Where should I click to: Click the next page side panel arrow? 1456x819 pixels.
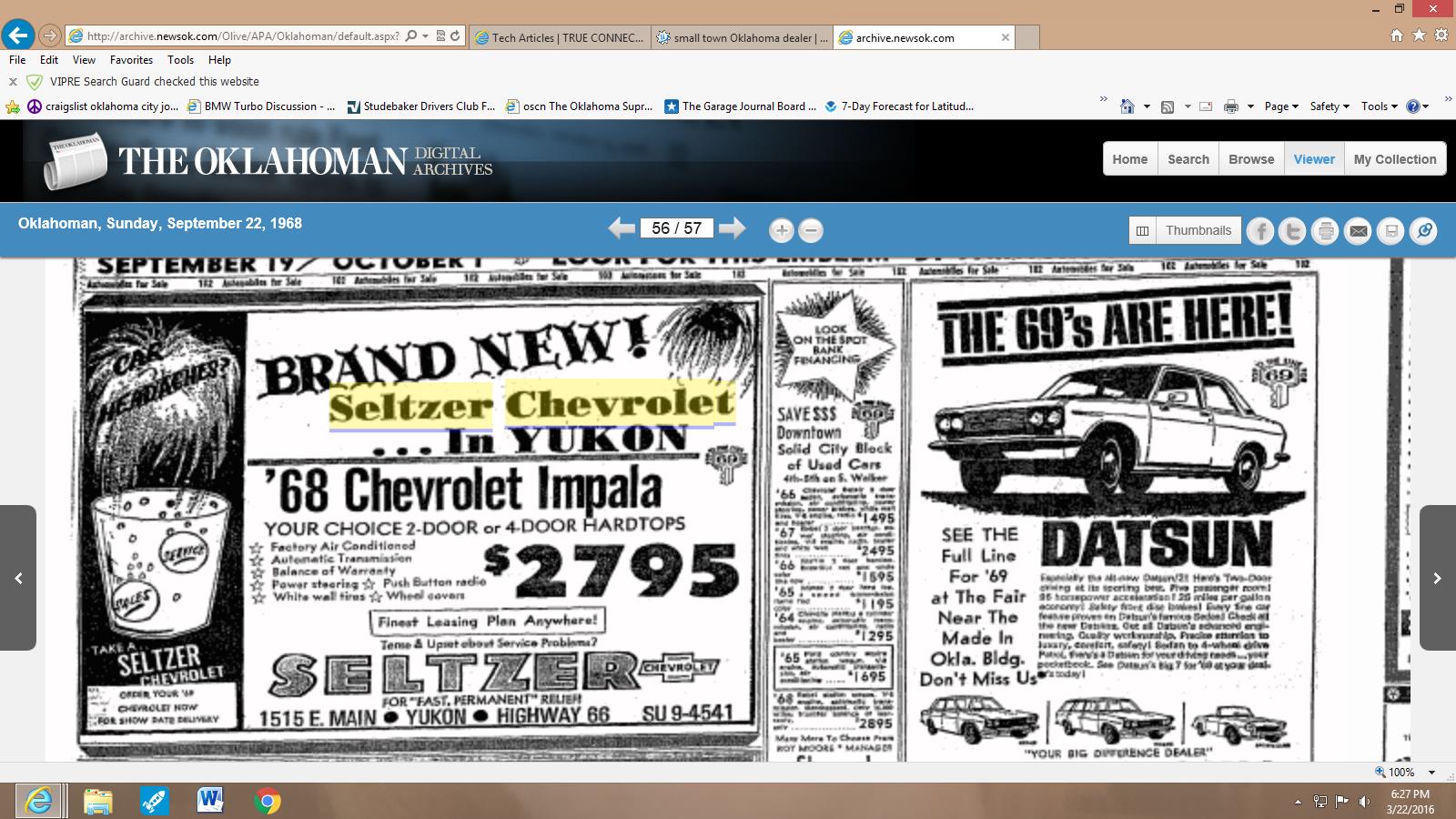(x=1438, y=578)
